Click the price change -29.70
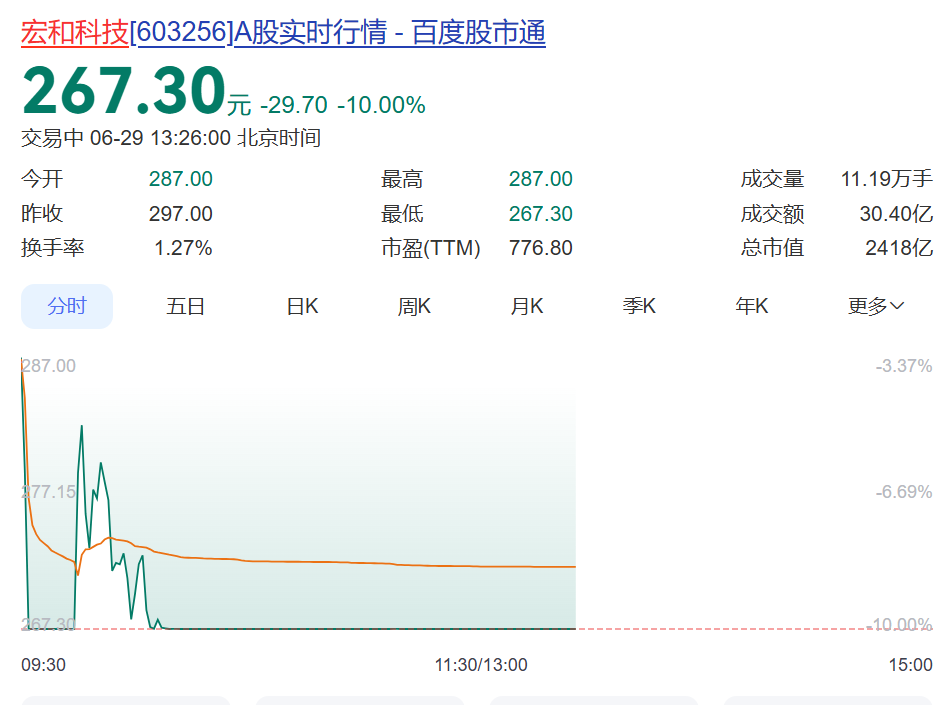Screen dimensions: 951x705 (294, 105)
